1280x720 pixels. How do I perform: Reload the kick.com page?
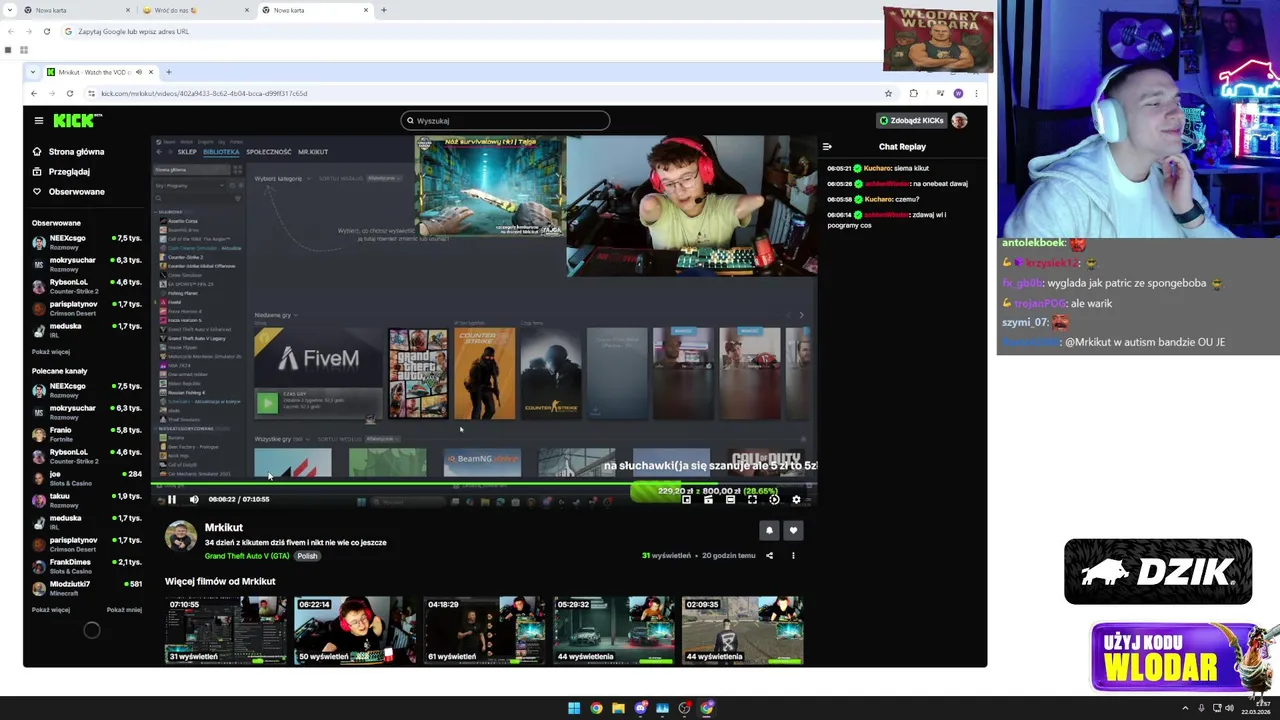69,93
